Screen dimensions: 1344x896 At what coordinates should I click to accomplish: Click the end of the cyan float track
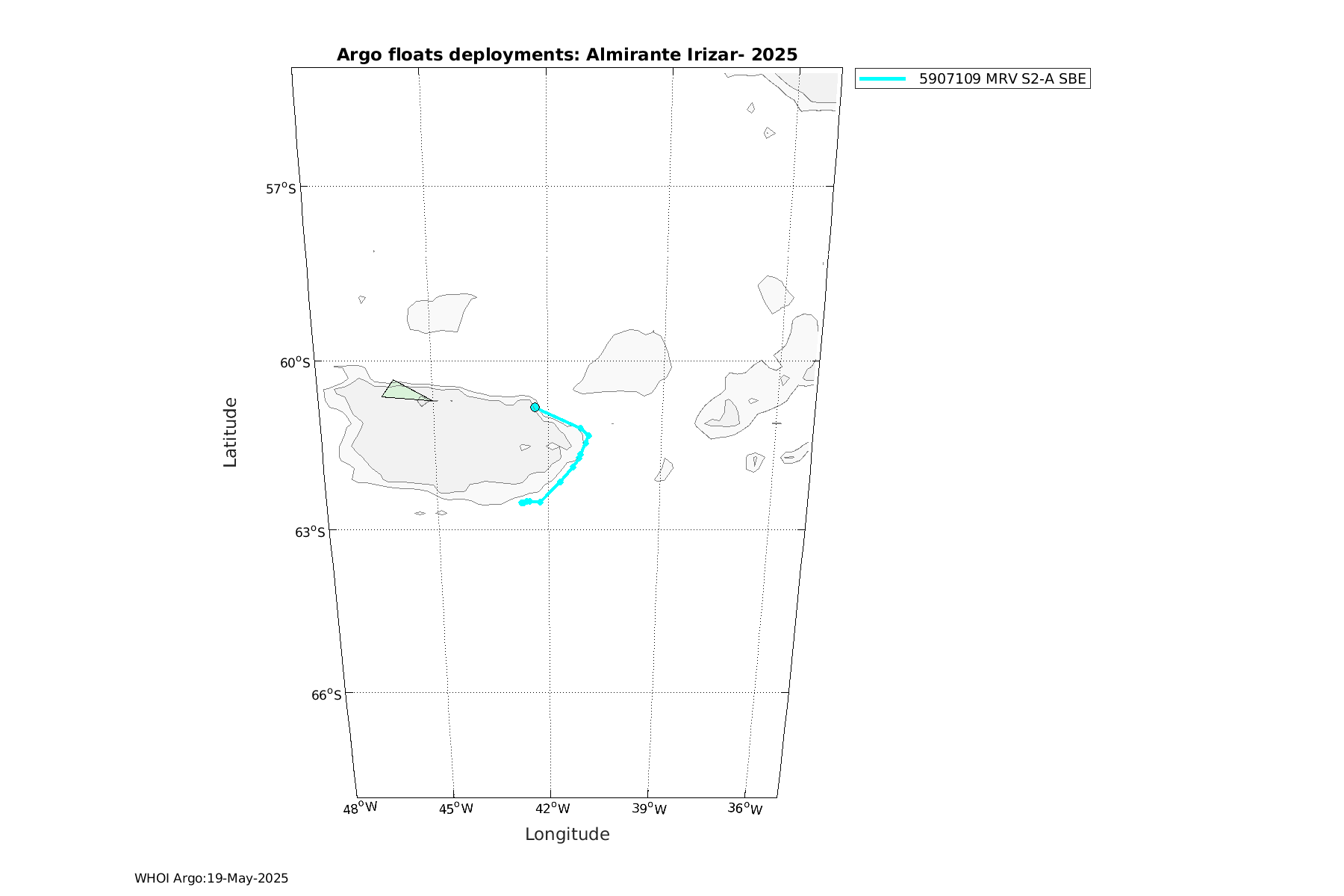click(521, 503)
